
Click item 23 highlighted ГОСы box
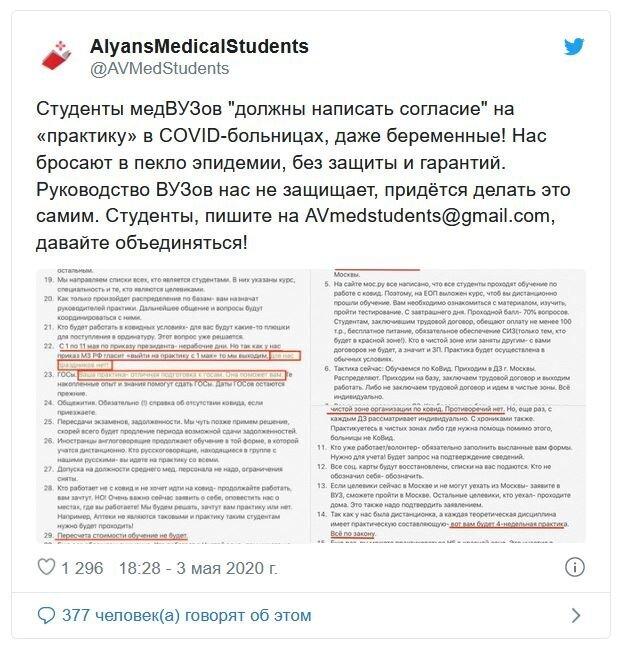[181, 375]
